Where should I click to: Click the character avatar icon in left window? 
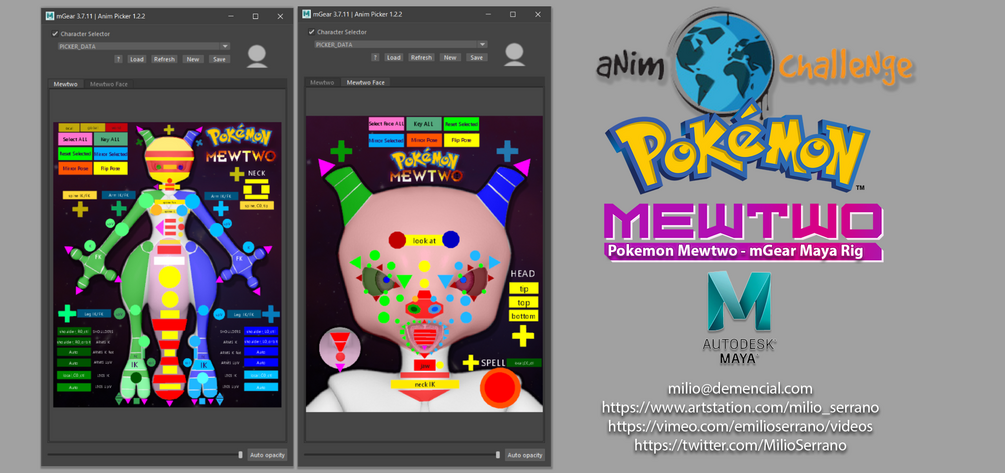(x=257, y=56)
